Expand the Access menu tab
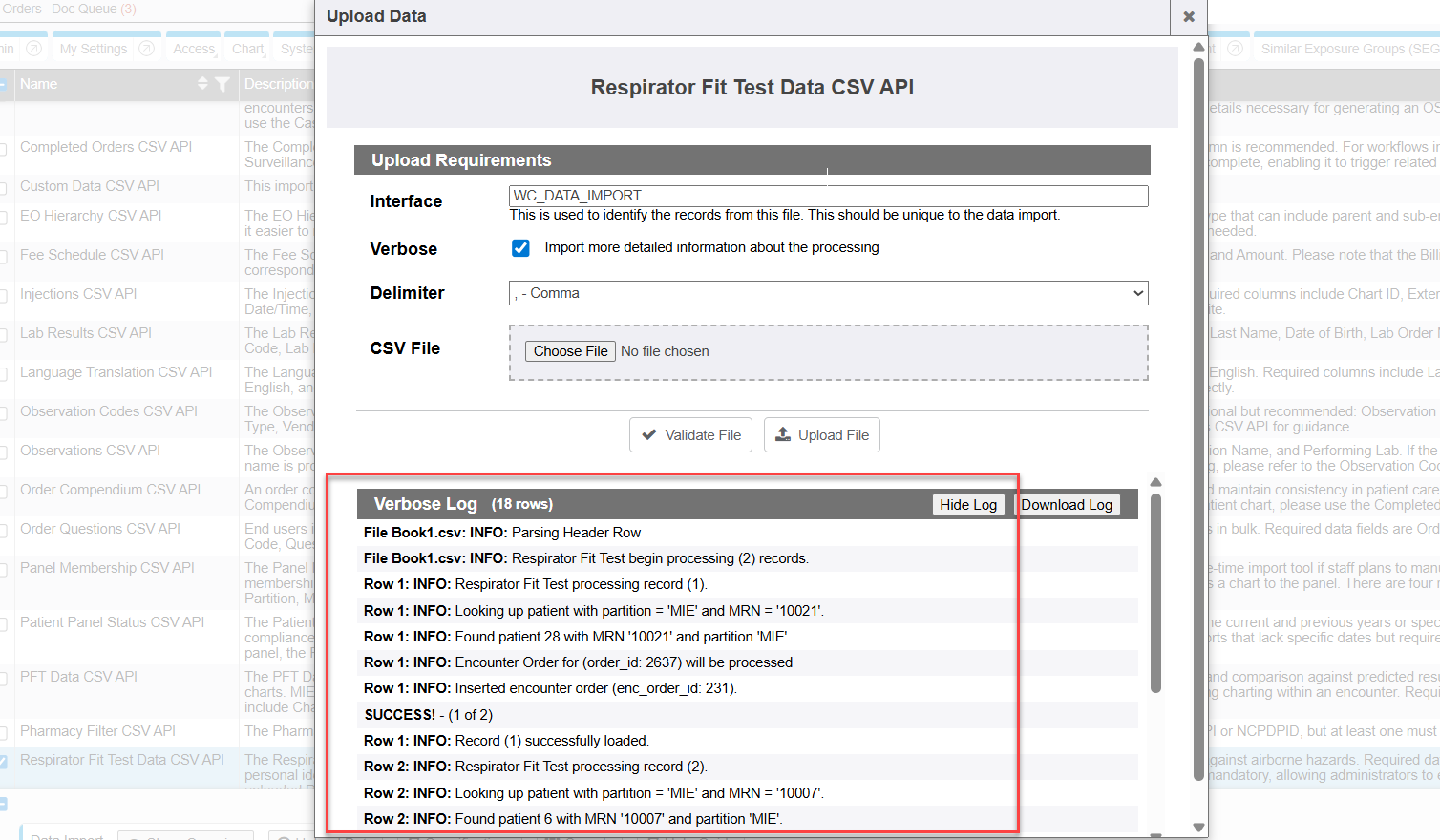Viewport: 1440px width, 840px height. (x=194, y=49)
